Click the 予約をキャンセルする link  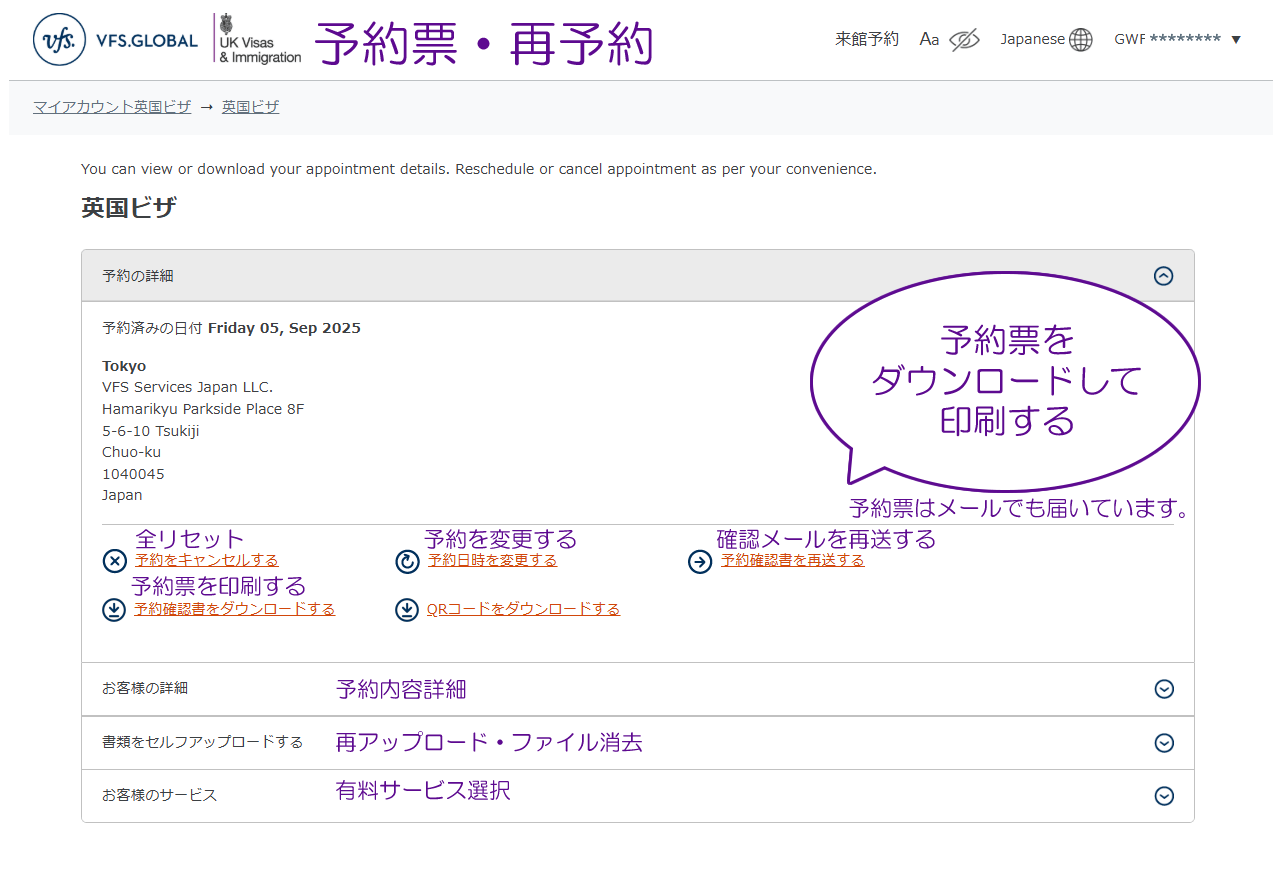(x=207, y=561)
